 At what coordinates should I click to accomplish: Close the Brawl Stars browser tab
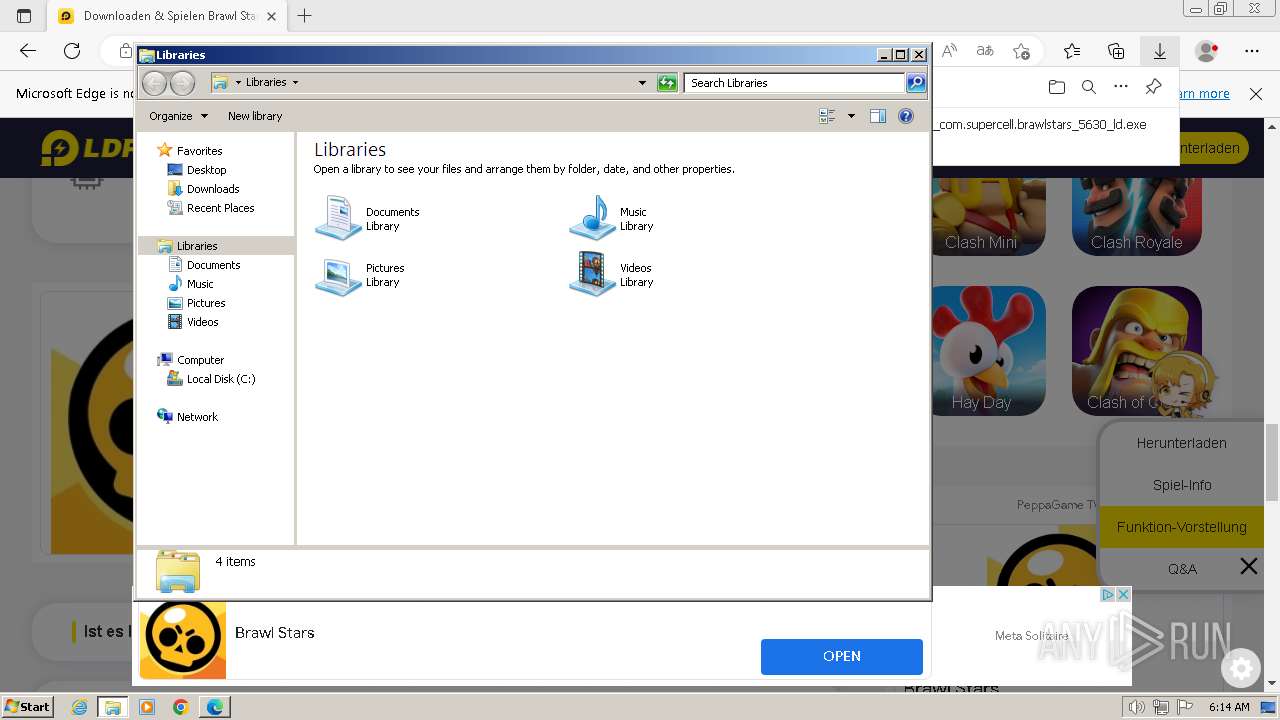point(272,16)
